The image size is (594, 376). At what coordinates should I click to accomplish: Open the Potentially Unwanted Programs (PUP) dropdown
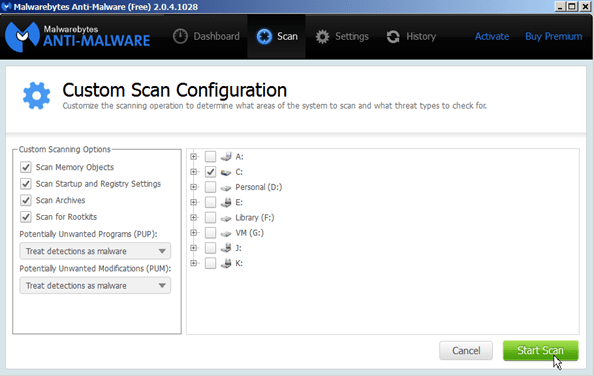click(95, 251)
